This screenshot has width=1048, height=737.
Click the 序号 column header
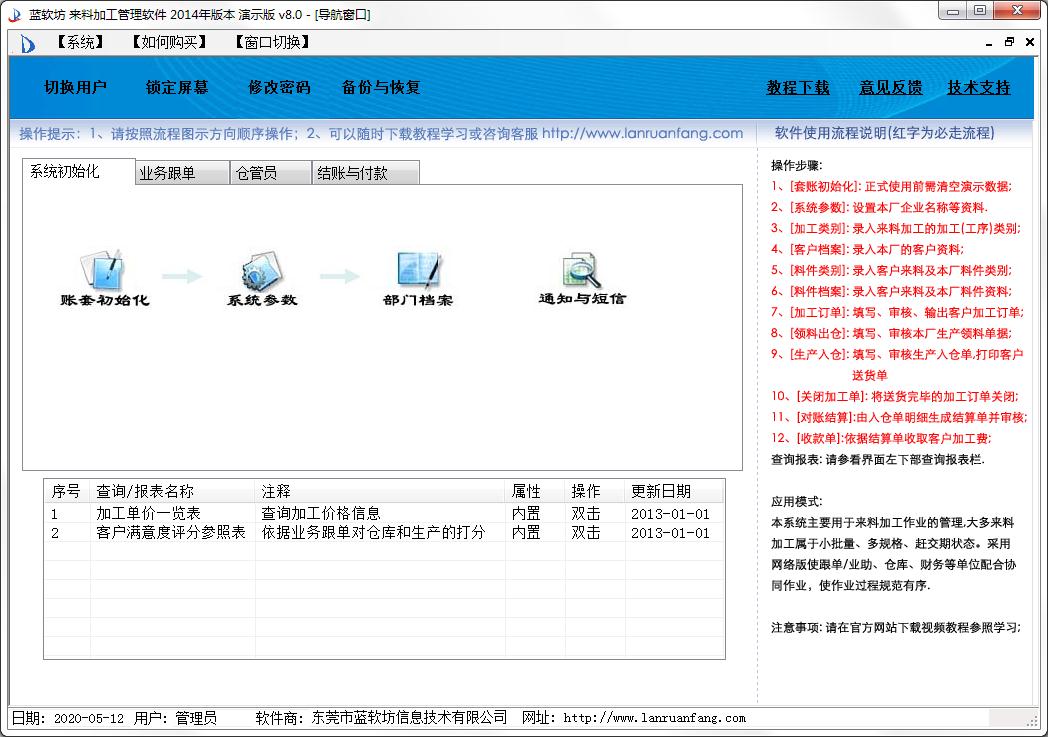point(67,491)
